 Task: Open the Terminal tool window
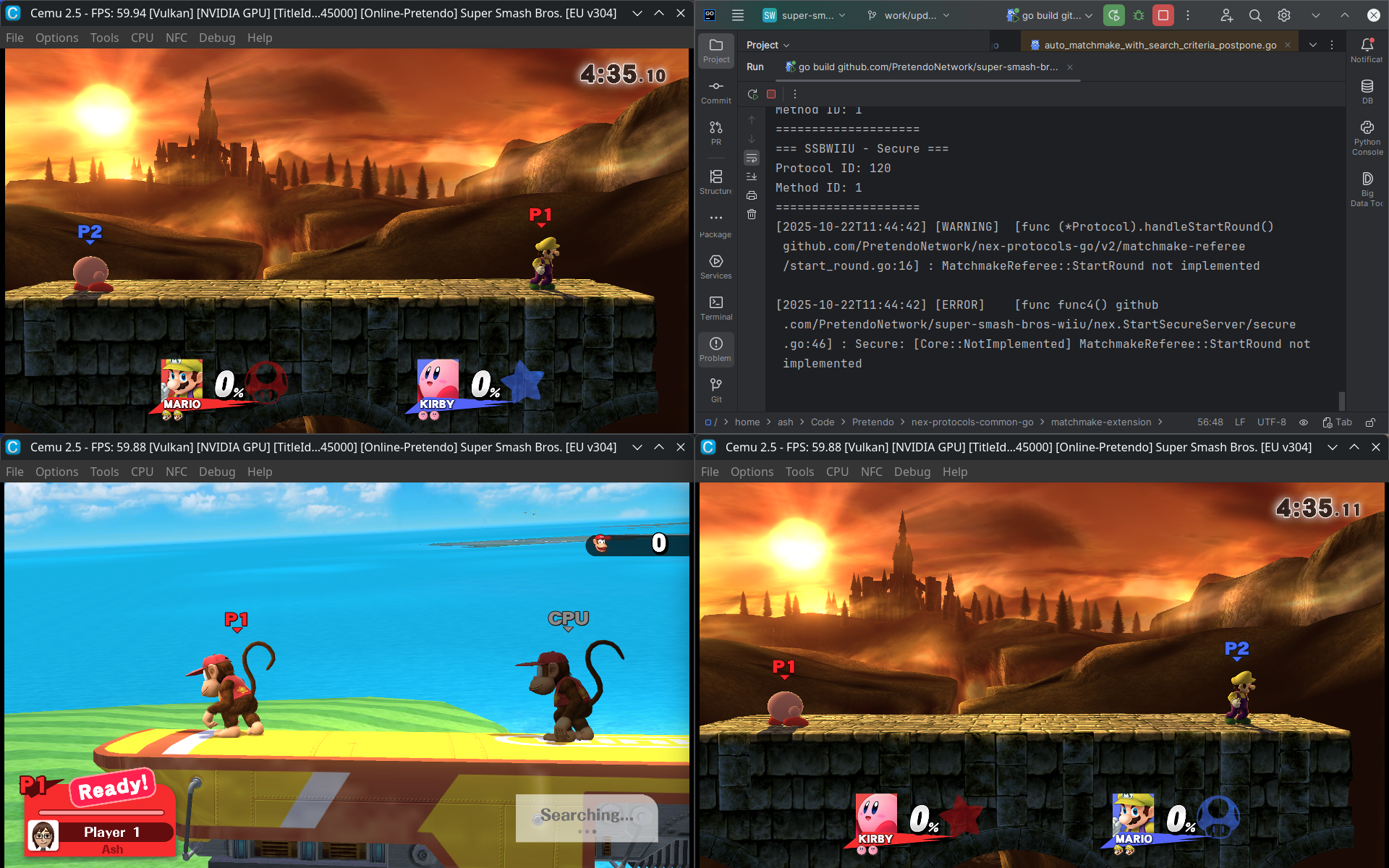[x=716, y=308]
